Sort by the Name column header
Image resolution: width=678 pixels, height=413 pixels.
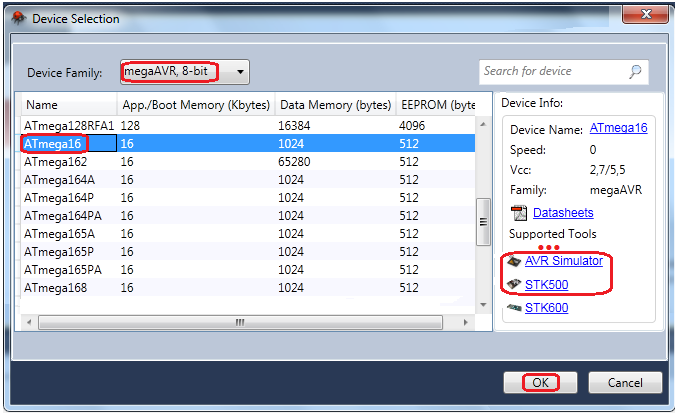click(69, 105)
